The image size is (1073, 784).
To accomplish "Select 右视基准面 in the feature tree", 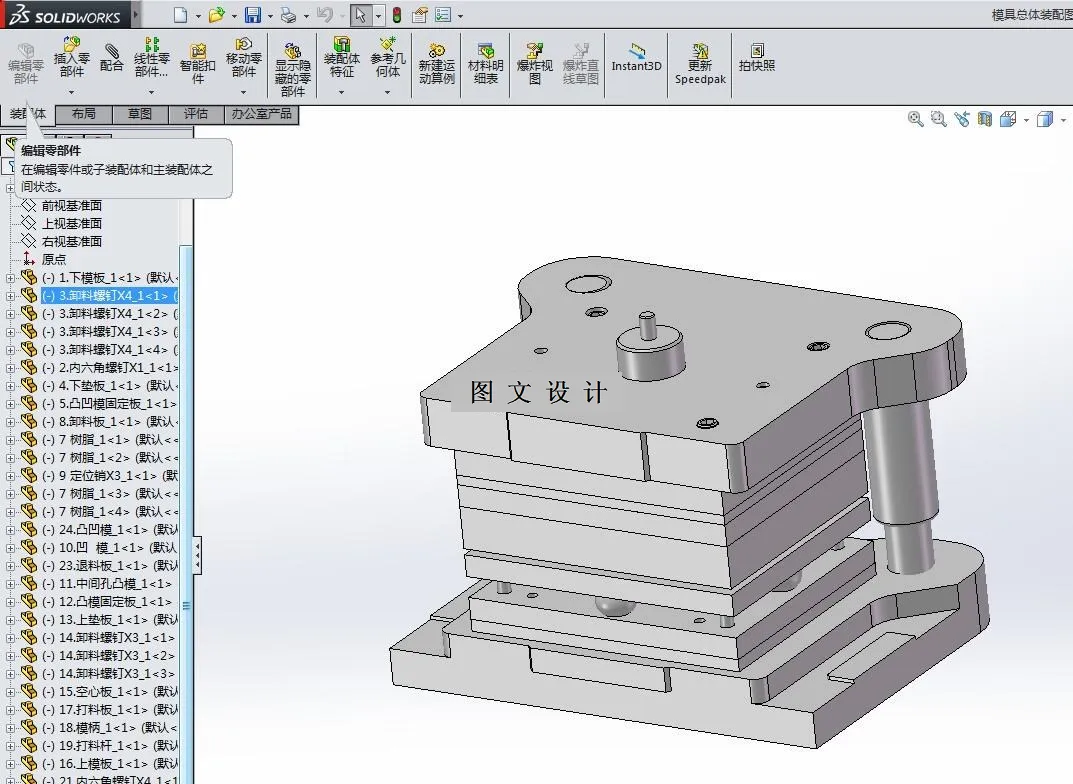I will (71, 241).
